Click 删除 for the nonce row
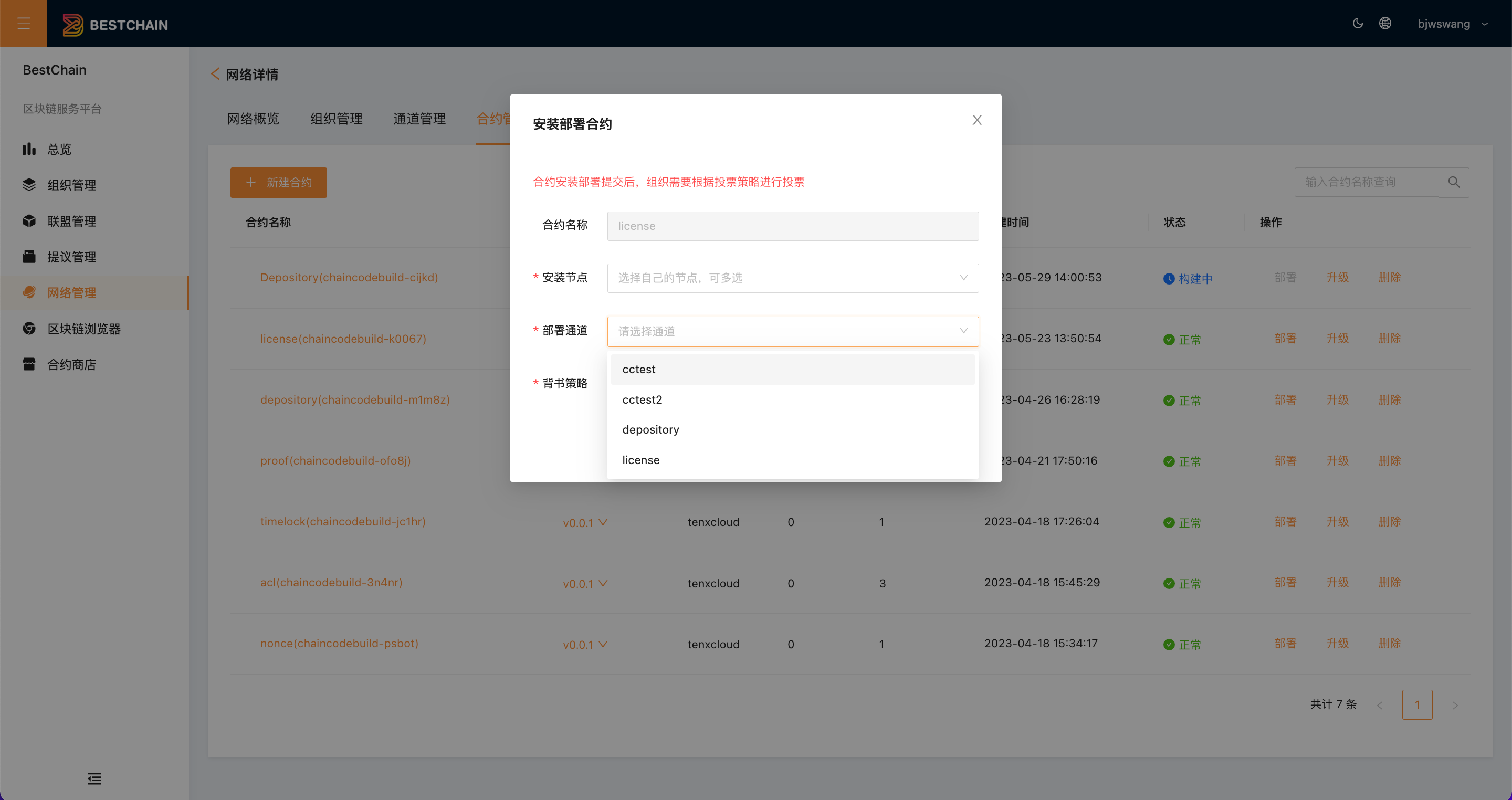The image size is (1512, 800). 1389,644
